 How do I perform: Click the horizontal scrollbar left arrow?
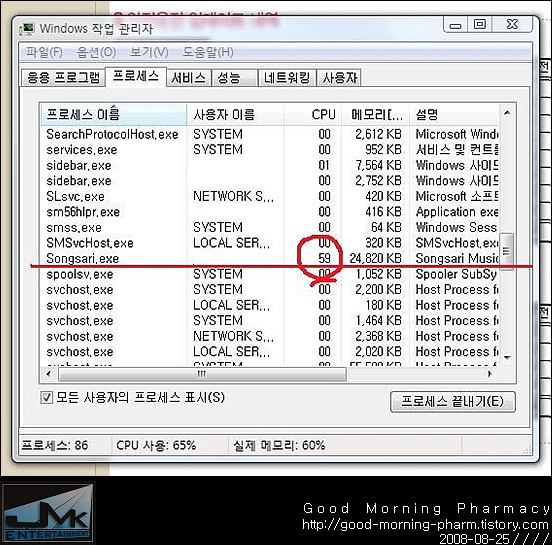pyautogui.click(x=49, y=374)
